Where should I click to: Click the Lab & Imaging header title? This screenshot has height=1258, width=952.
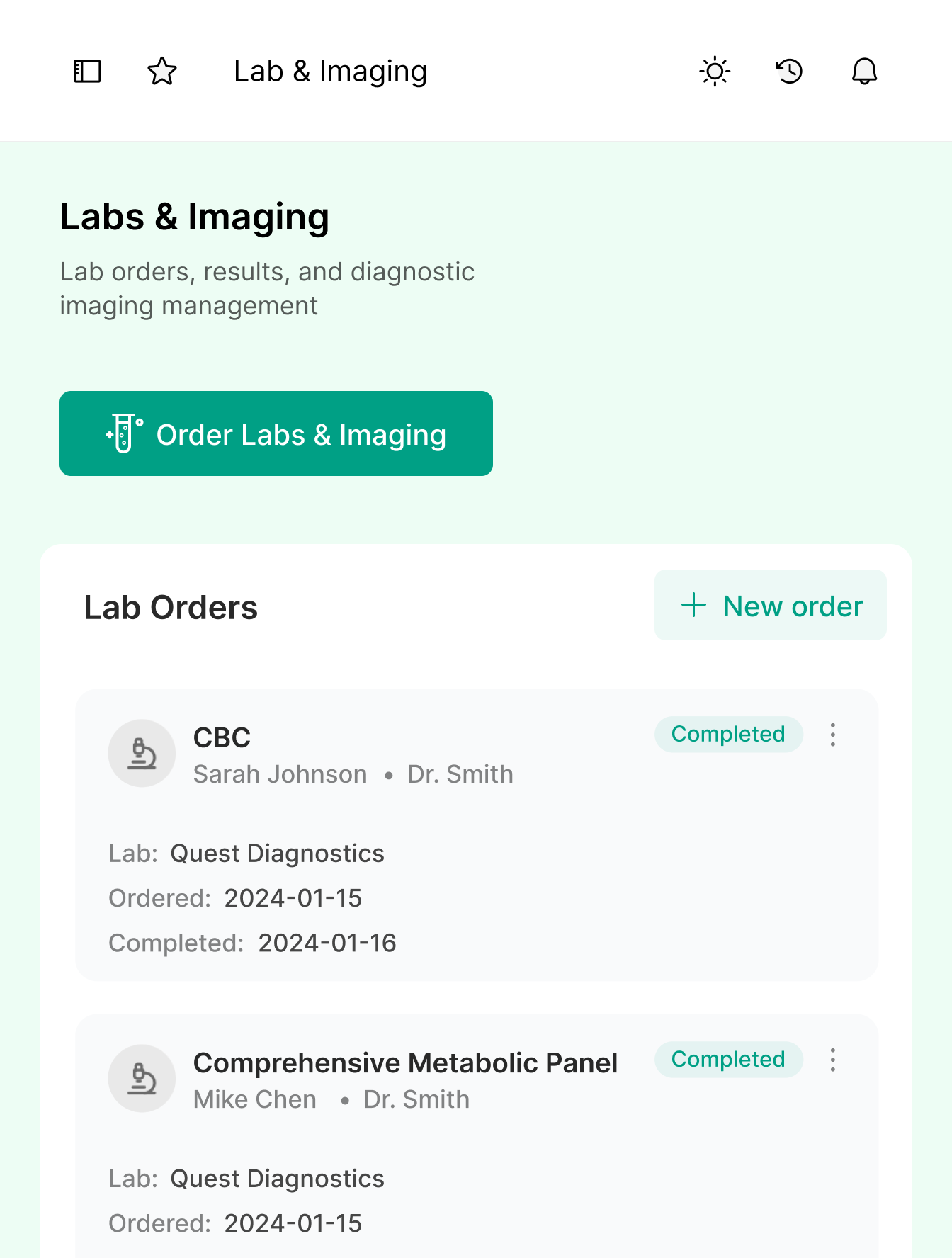click(330, 71)
